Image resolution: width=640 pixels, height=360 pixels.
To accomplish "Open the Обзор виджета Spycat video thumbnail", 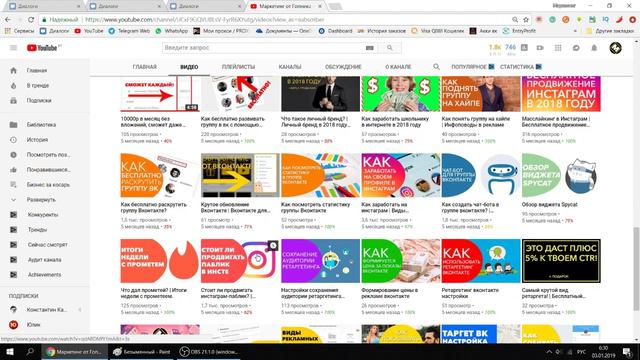I will pyautogui.click(x=561, y=175).
